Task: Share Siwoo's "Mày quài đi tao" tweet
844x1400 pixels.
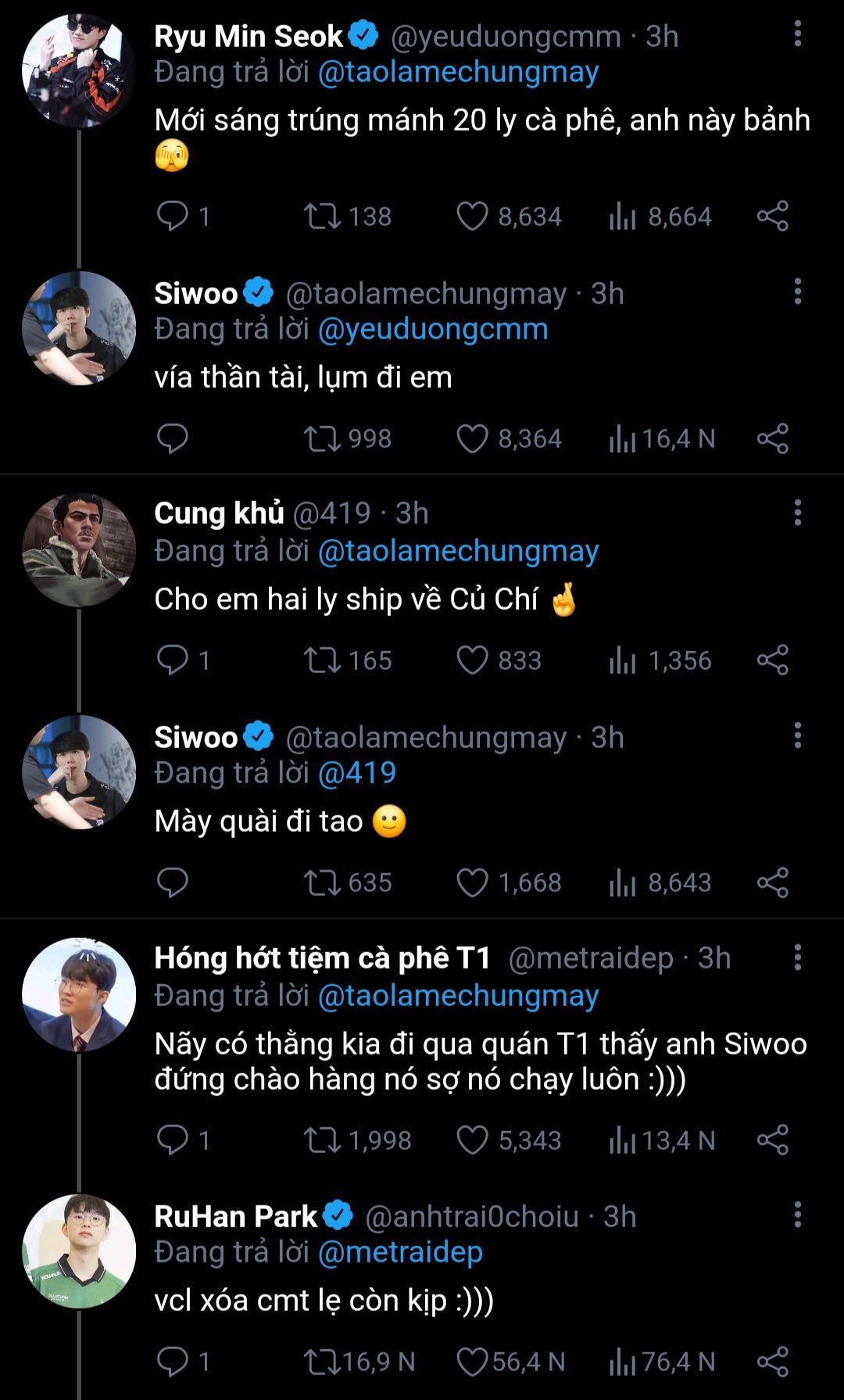Action: click(x=772, y=883)
